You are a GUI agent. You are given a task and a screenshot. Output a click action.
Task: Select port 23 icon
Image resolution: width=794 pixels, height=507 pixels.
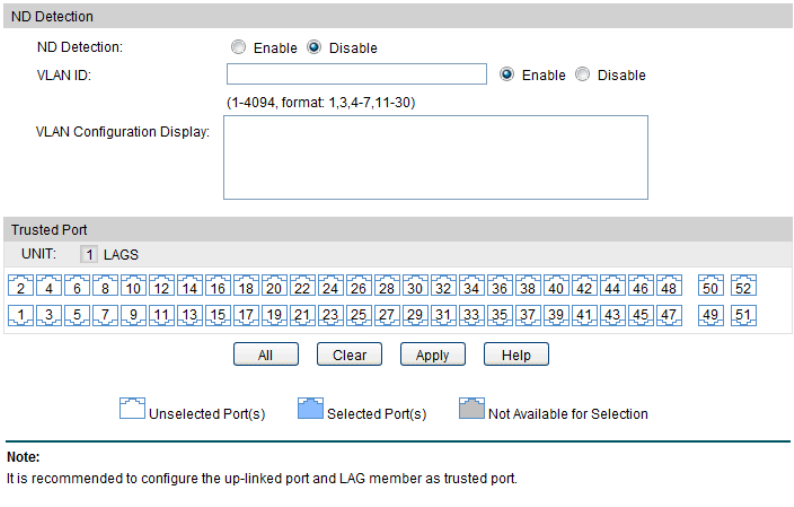pos(331,315)
